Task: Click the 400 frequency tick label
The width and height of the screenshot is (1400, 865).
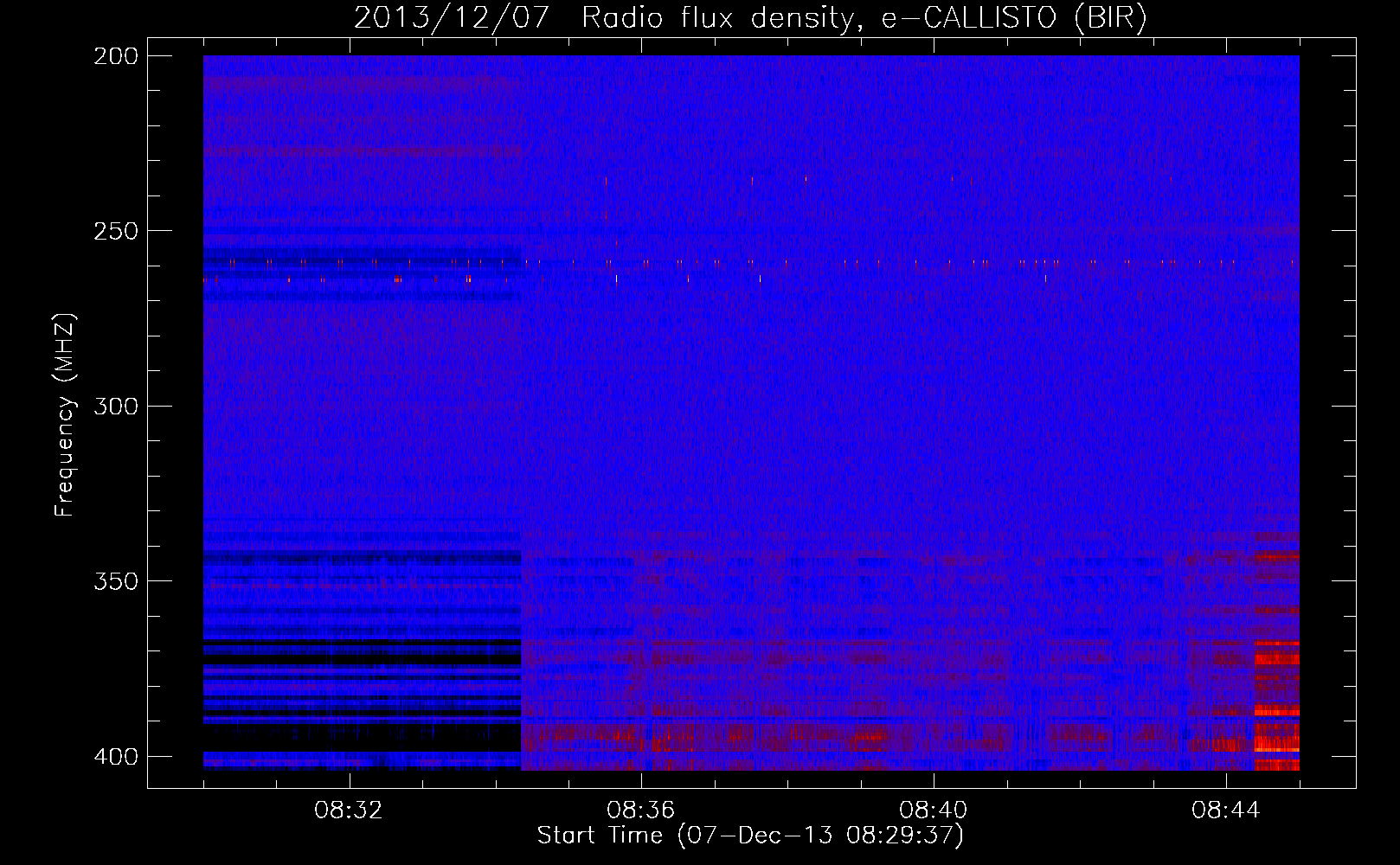Action: point(115,756)
